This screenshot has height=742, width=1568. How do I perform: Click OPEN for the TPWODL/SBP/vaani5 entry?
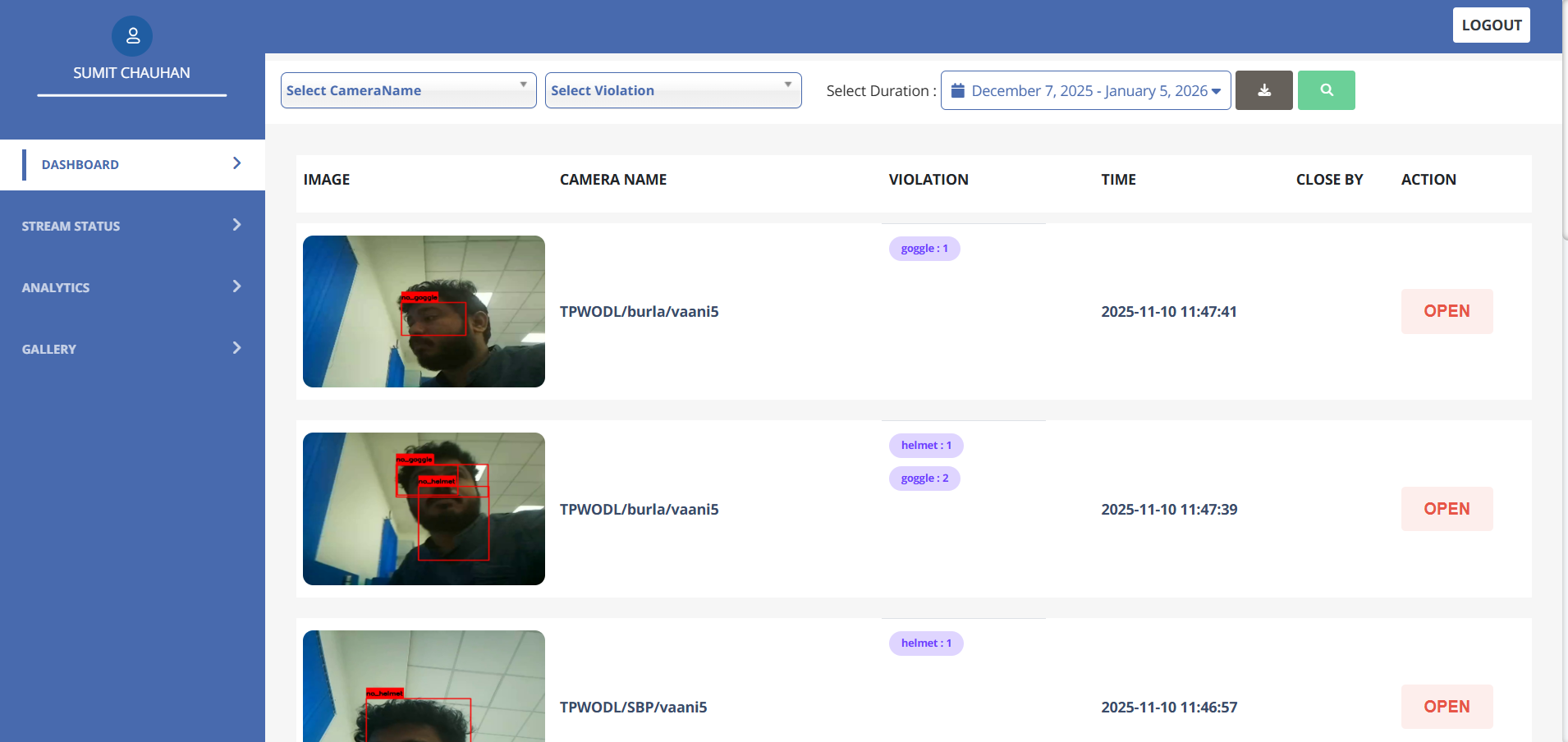pyautogui.click(x=1446, y=707)
